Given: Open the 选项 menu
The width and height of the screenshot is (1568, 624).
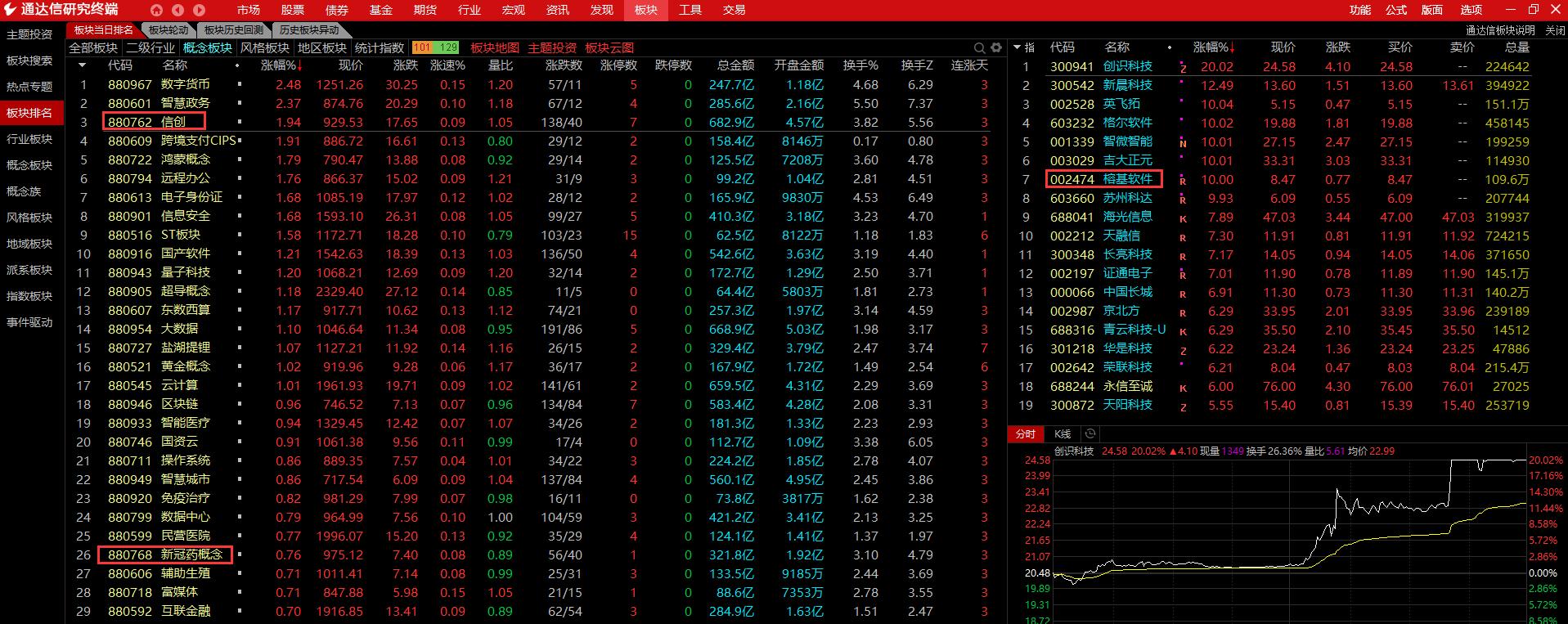Looking at the screenshot, I should (1471, 10).
